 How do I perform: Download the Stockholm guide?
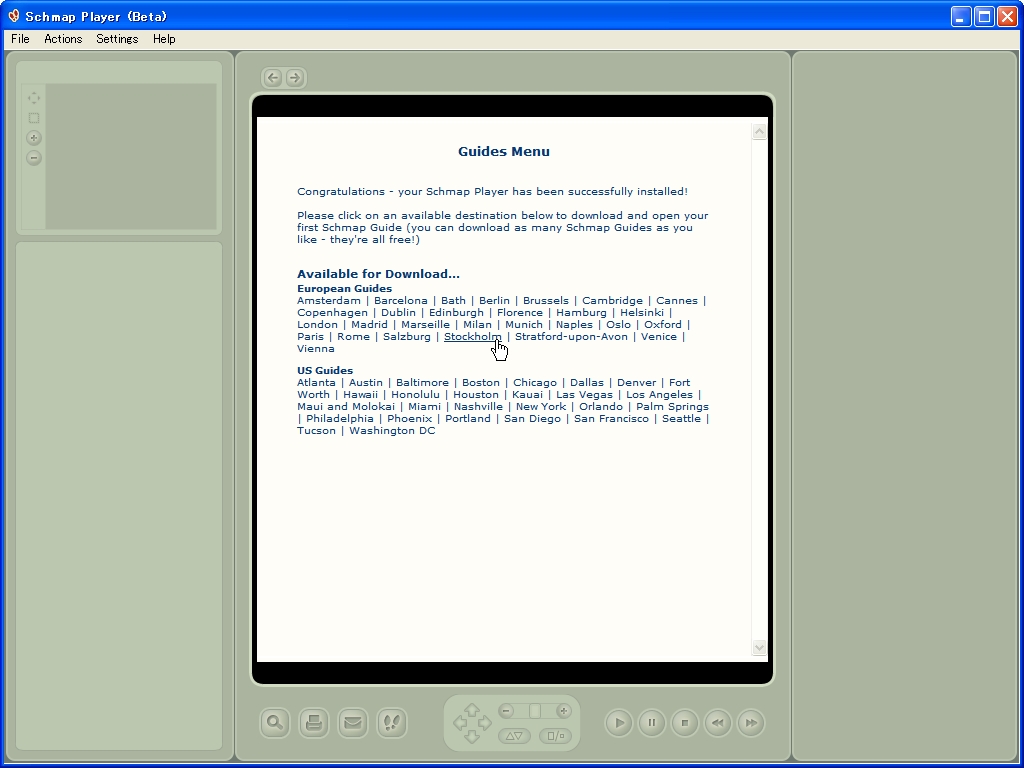(x=473, y=337)
